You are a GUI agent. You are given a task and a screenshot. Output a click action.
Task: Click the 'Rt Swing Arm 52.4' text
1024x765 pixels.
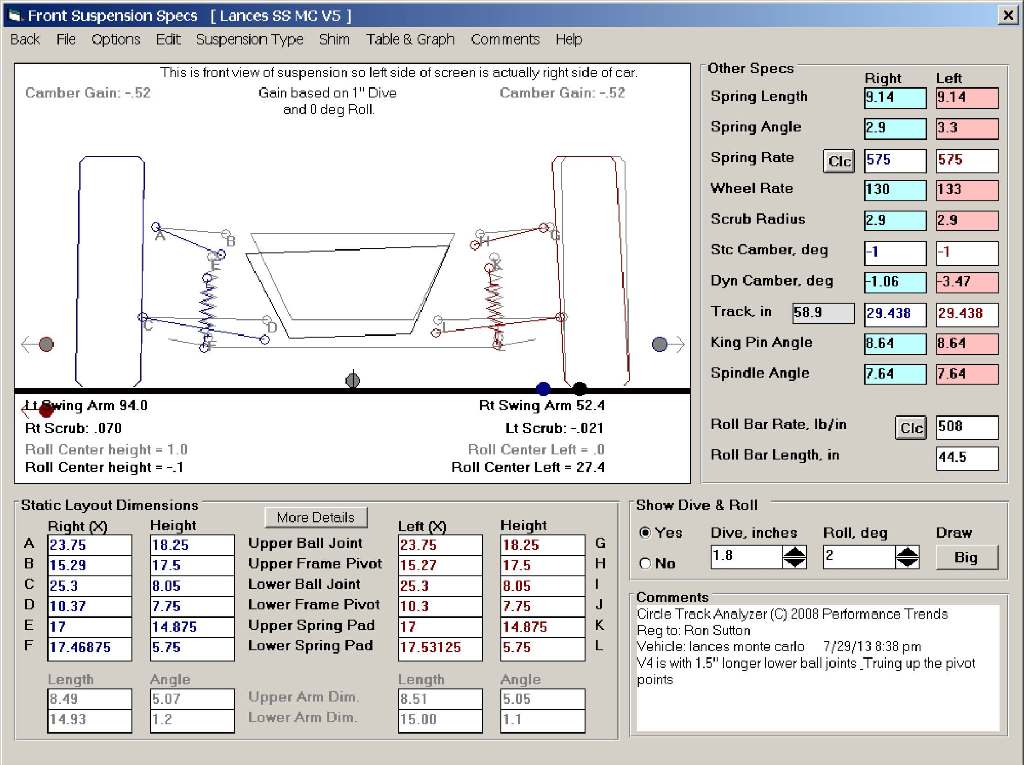point(542,406)
